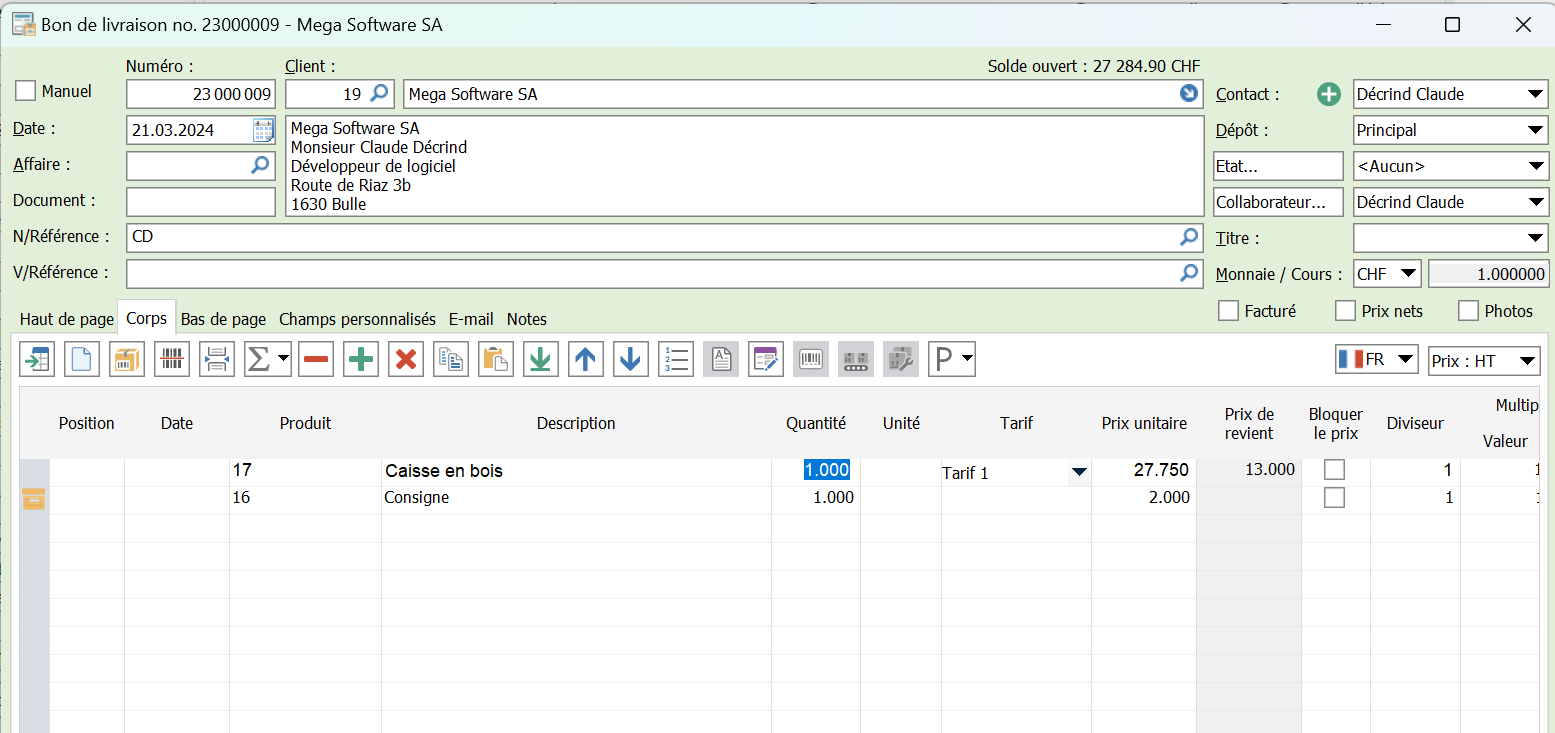The width and height of the screenshot is (1555, 733).
Task: Open the E-mail tab
Action: click(x=471, y=319)
